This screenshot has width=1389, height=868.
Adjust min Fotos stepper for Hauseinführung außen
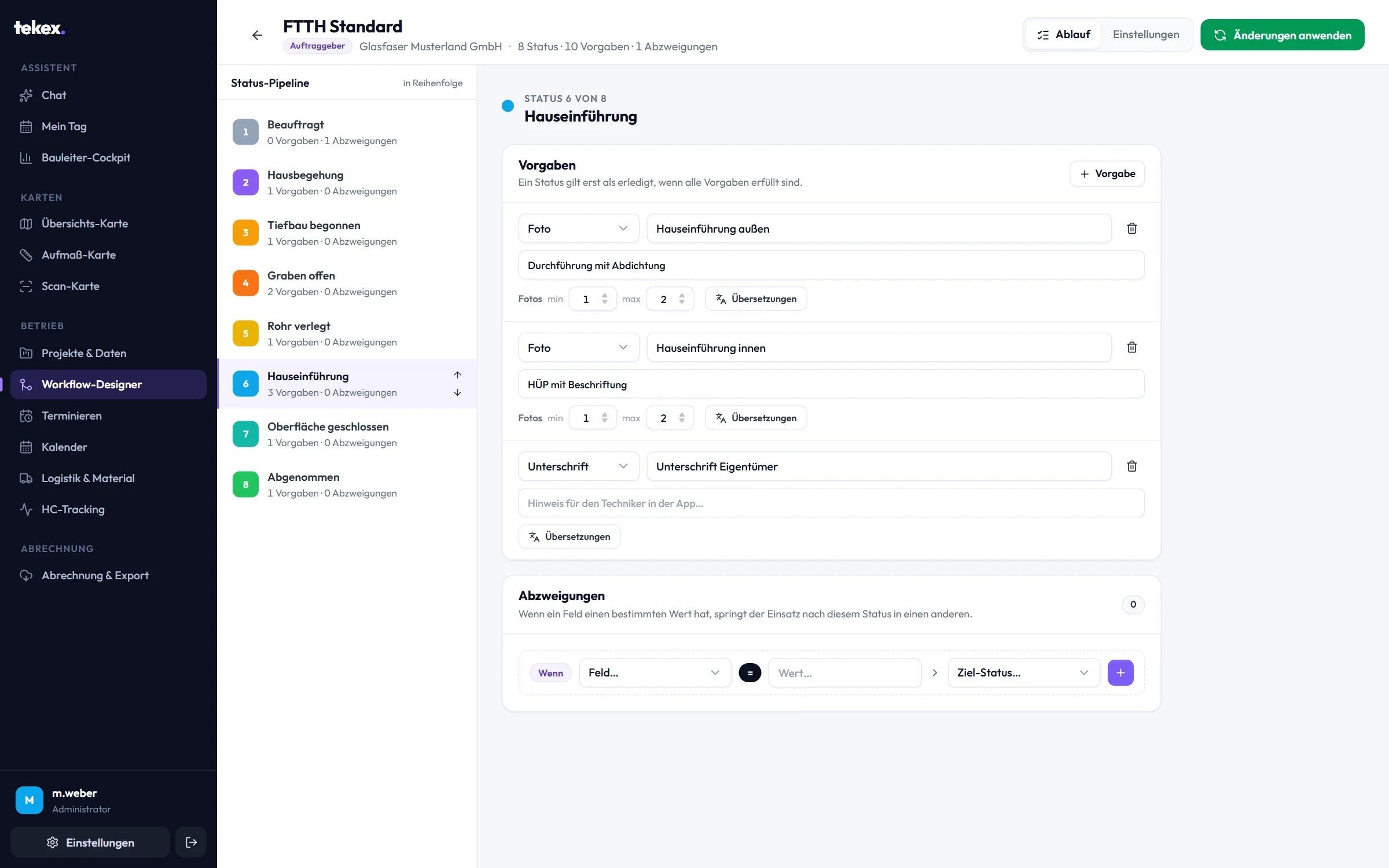(604, 299)
